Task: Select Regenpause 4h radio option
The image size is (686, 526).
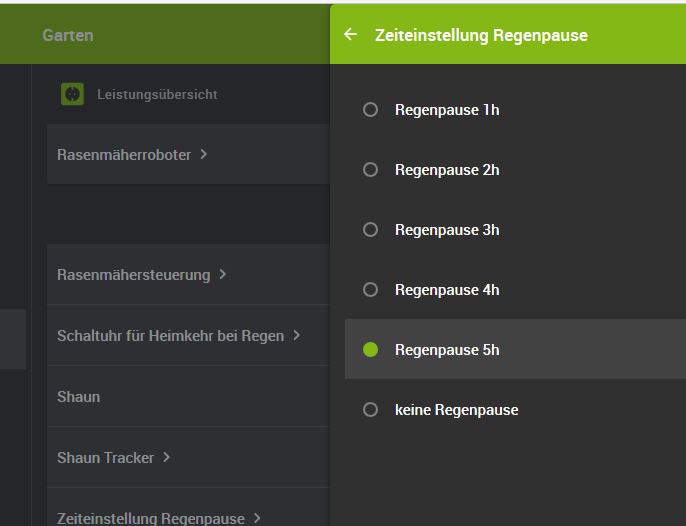Action: tap(371, 290)
